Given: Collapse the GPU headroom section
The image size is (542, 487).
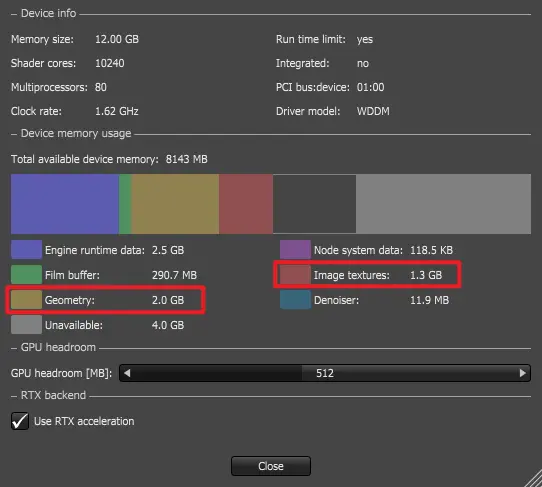Looking at the screenshot, I should pos(14,348).
